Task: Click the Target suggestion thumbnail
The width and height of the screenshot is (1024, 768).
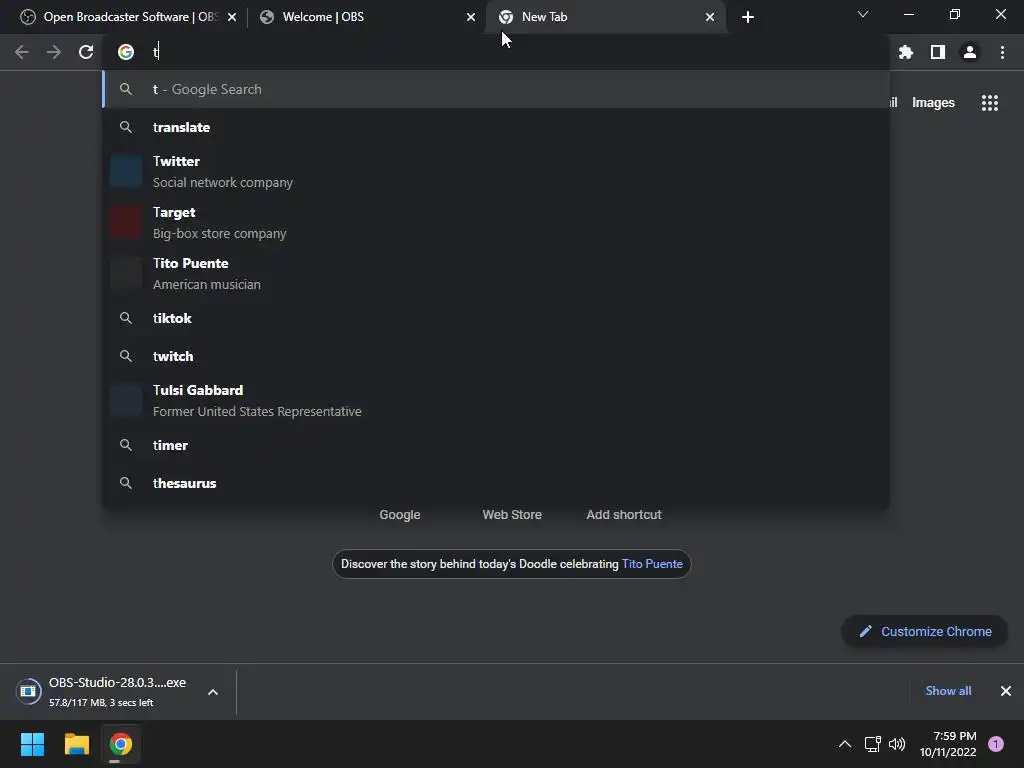Action: 126,223
